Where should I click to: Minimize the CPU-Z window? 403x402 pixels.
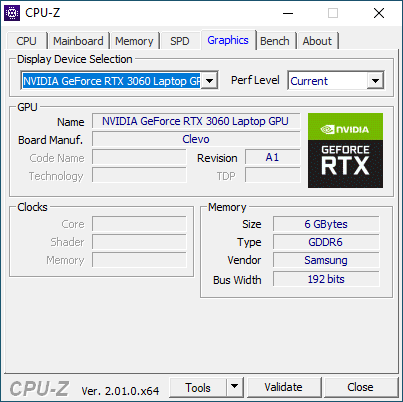(288, 13)
